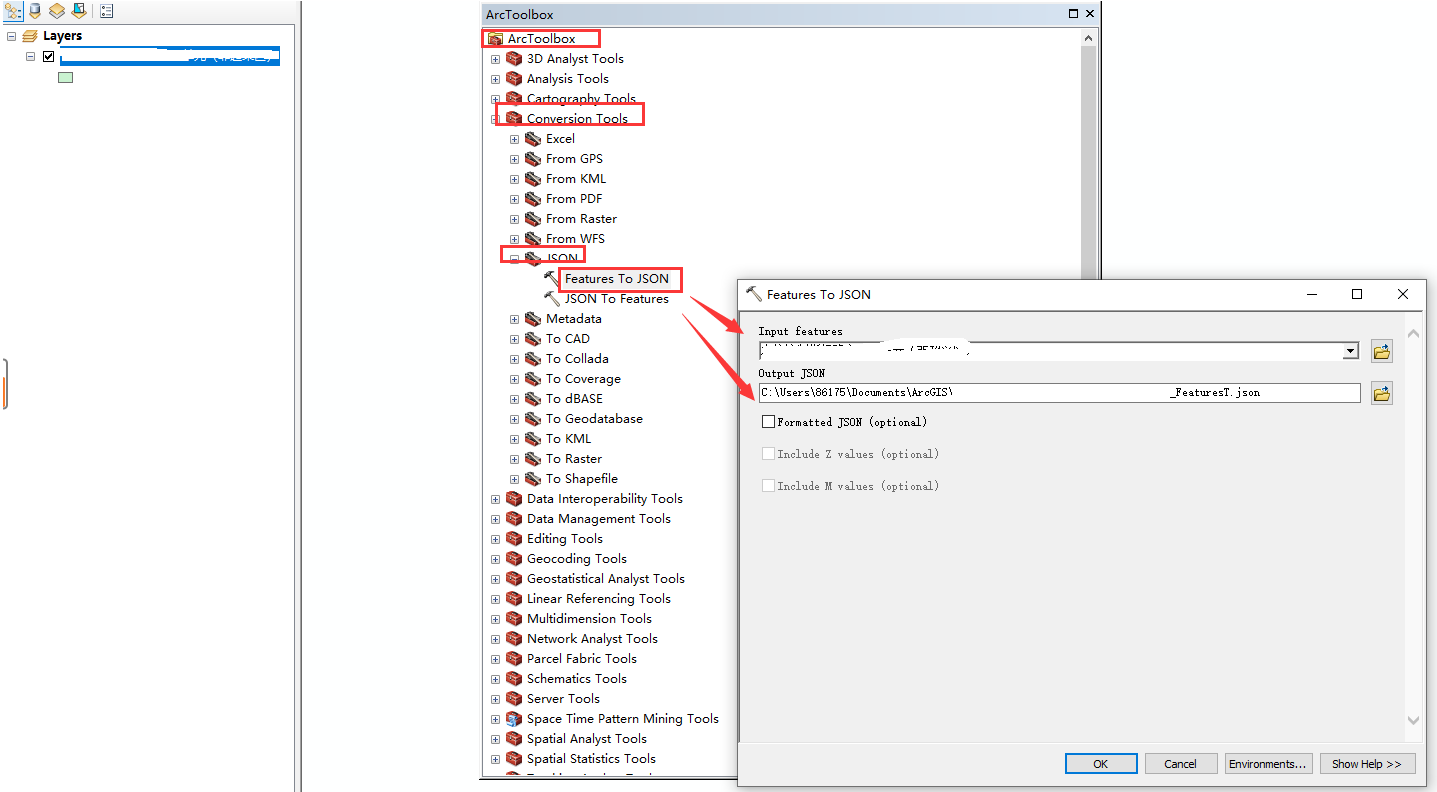Check Include M values (optional)
Screen dimensions: 1437x792
pyautogui.click(x=768, y=486)
